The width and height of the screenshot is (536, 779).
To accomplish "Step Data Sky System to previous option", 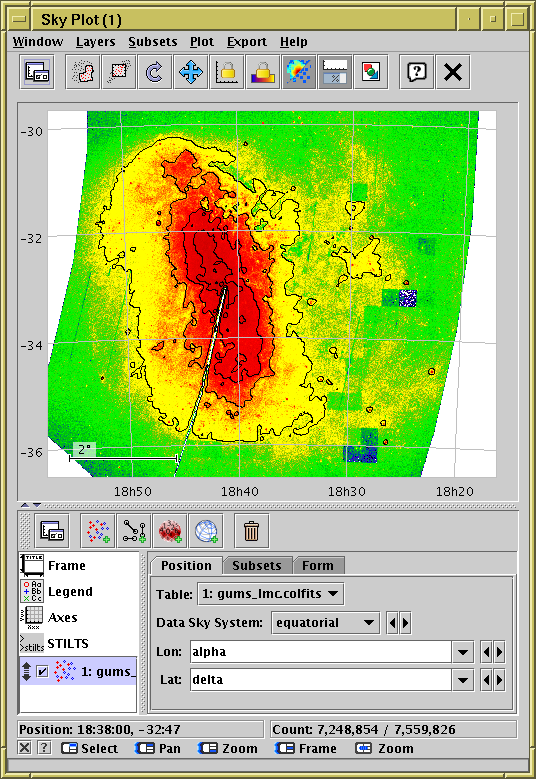I will click(392, 623).
